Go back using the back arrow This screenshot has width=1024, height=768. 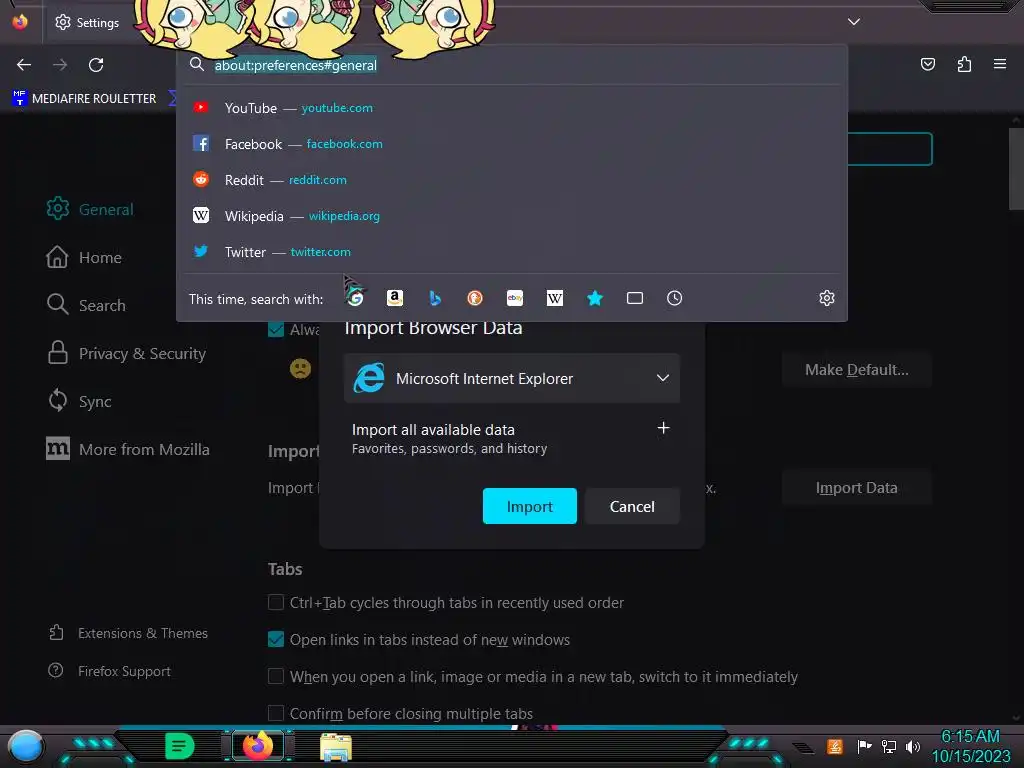(x=24, y=65)
